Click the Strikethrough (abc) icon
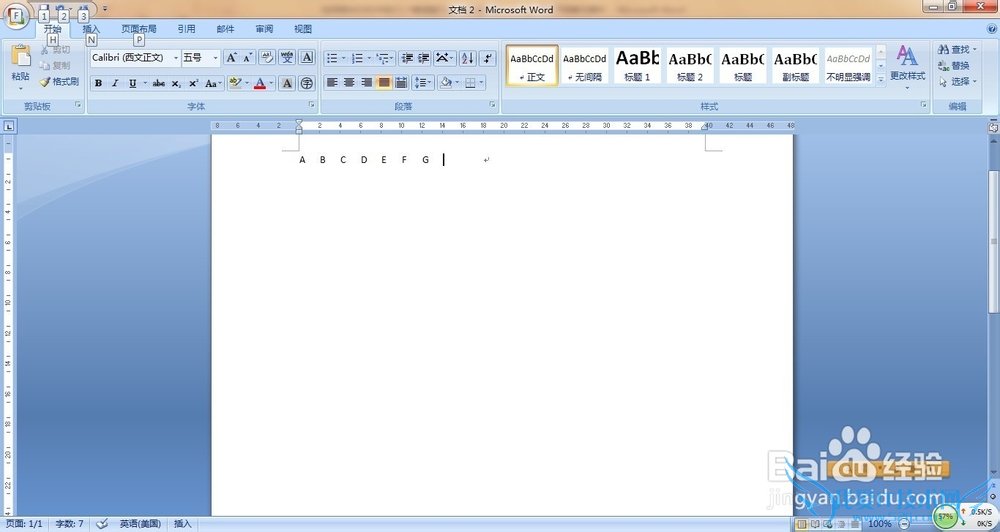The height and width of the screenshot is (532, 1000). (x=159, y=84)
